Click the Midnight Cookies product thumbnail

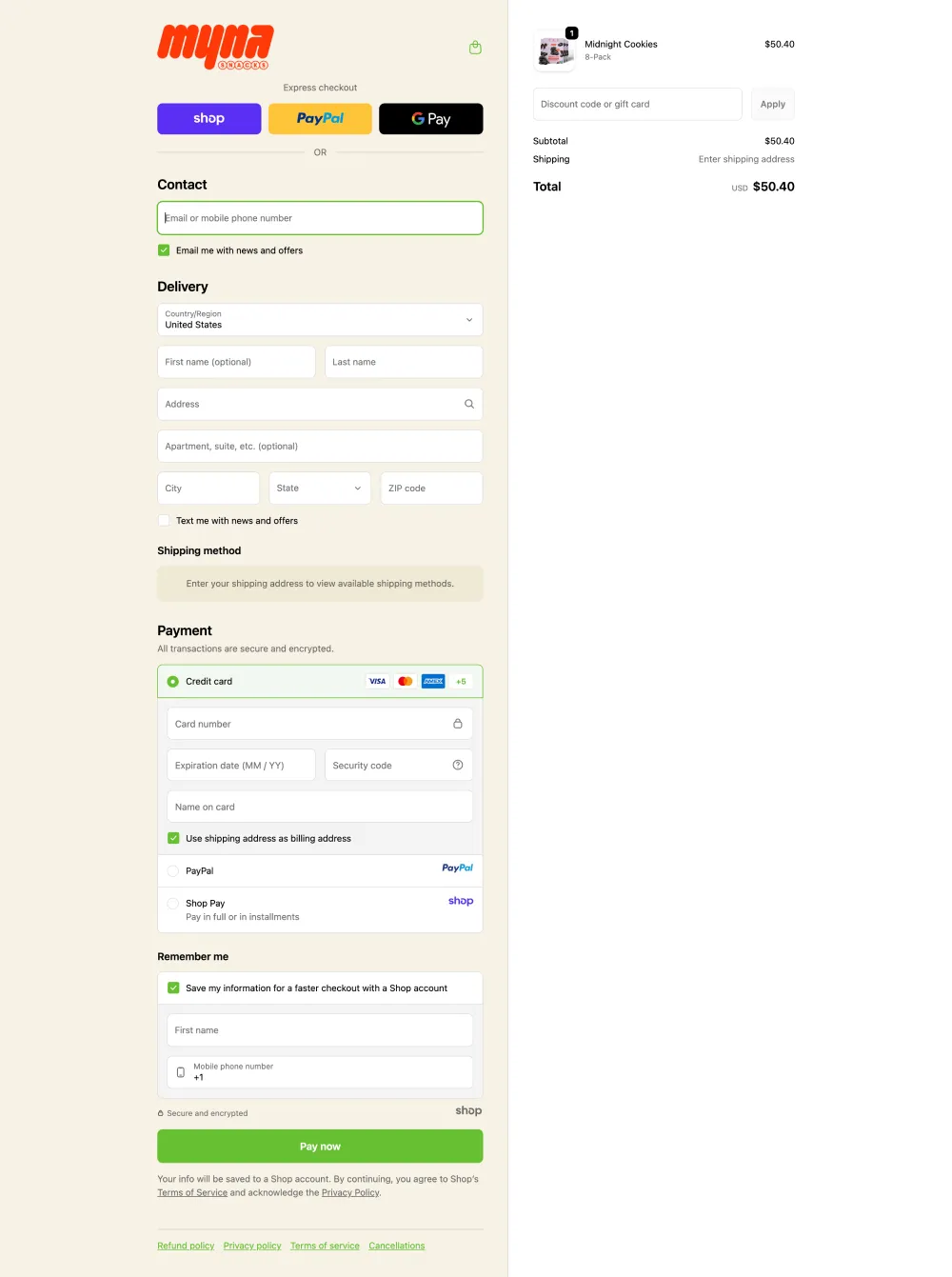click(554, 50)
